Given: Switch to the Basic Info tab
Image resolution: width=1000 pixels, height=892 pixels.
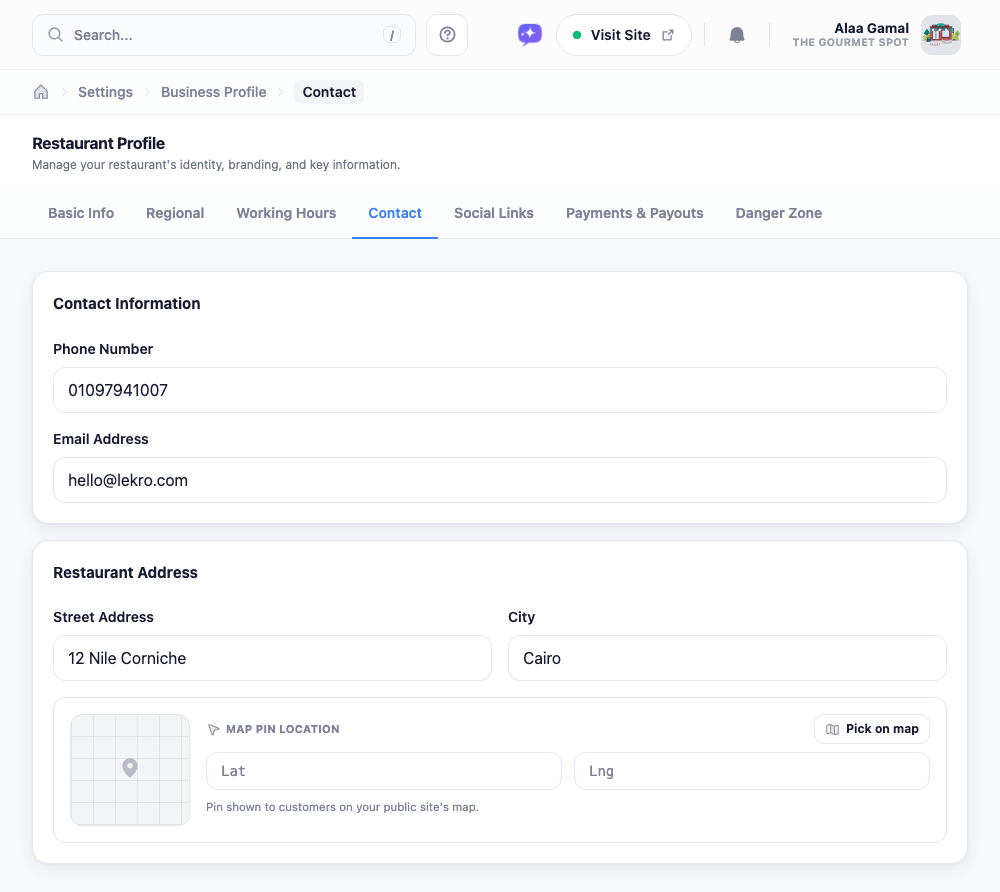Looking at the screenshot, I should [81, 213].
